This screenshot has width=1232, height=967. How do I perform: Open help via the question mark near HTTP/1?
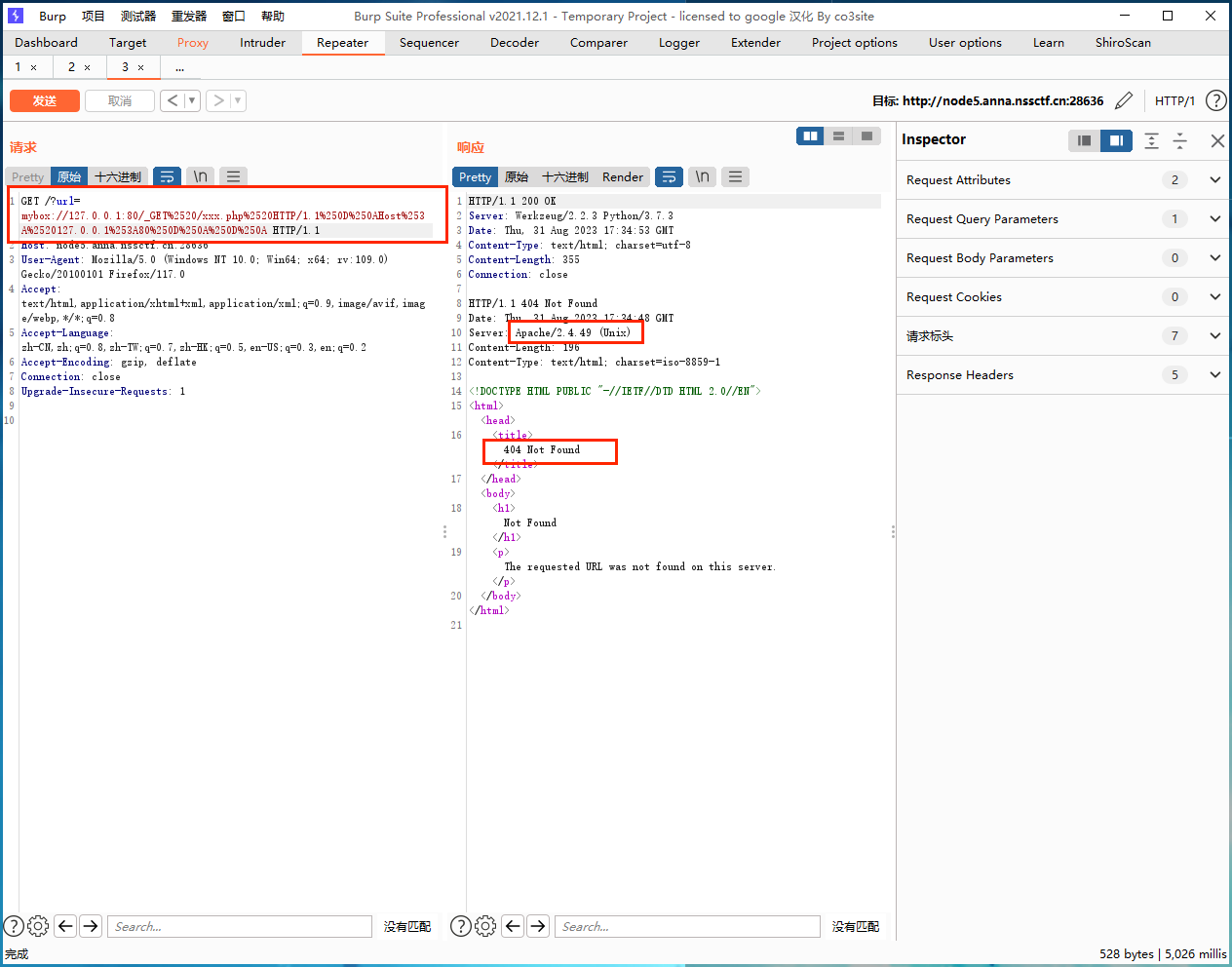(1215, 100)
